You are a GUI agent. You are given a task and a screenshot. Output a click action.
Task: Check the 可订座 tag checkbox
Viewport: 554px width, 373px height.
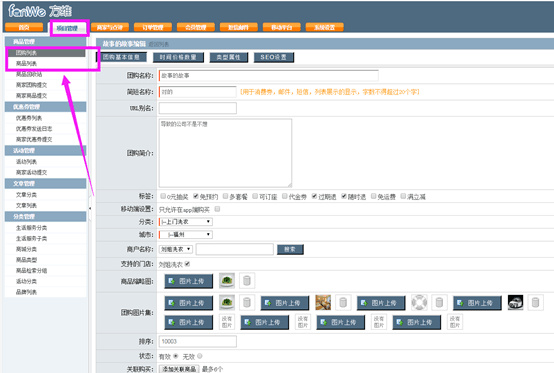255,196
